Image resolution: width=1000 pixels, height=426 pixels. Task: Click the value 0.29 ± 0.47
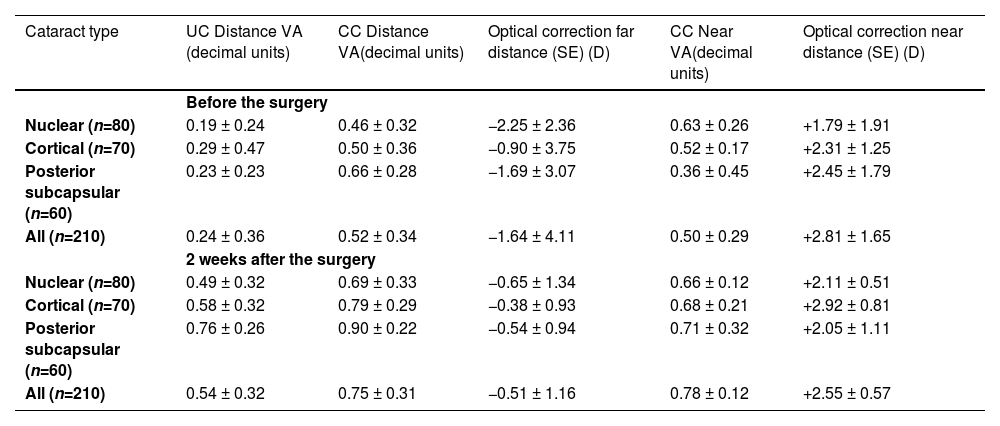click(225, 148)
